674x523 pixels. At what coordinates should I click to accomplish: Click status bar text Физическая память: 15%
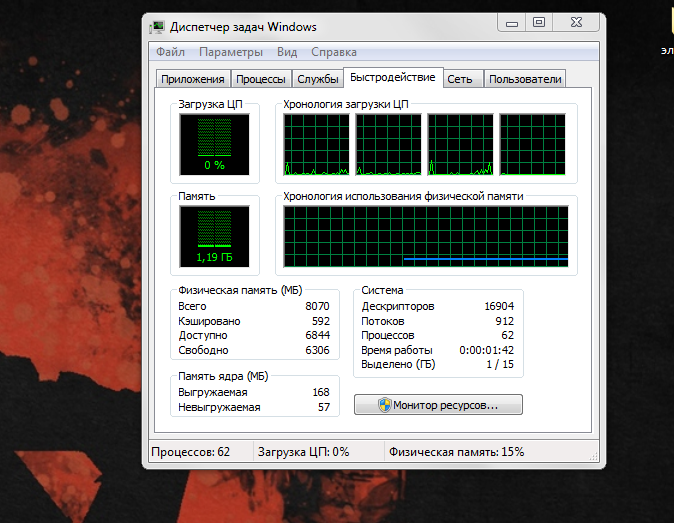coord(456,452)
